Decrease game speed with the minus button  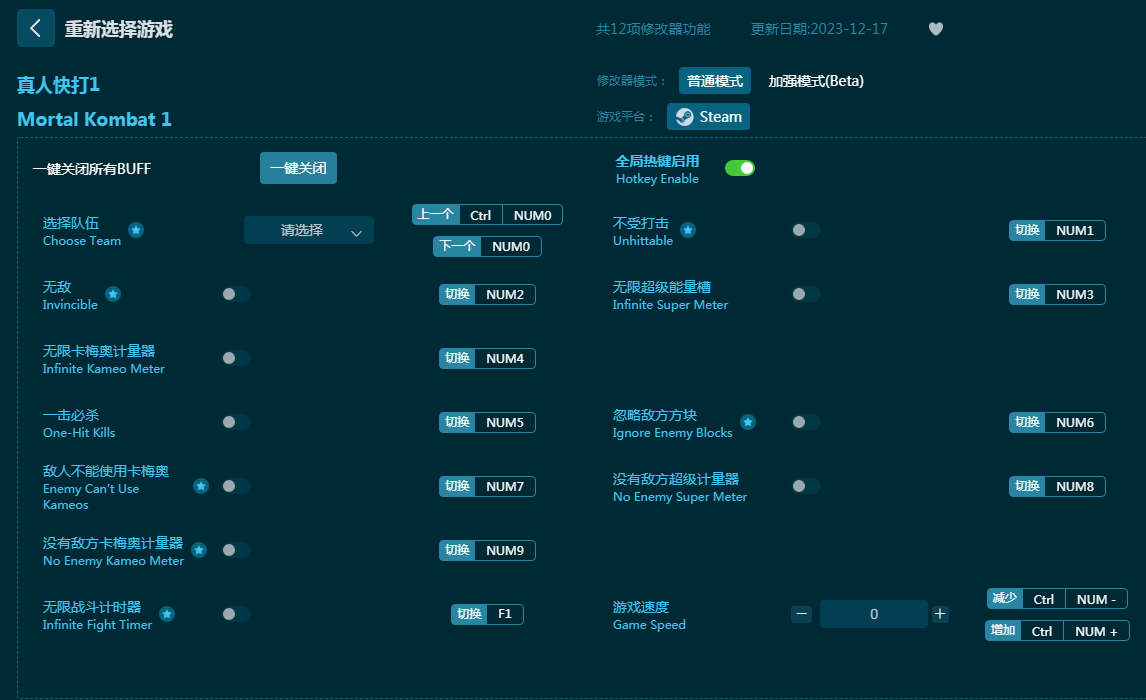point(801,614)
